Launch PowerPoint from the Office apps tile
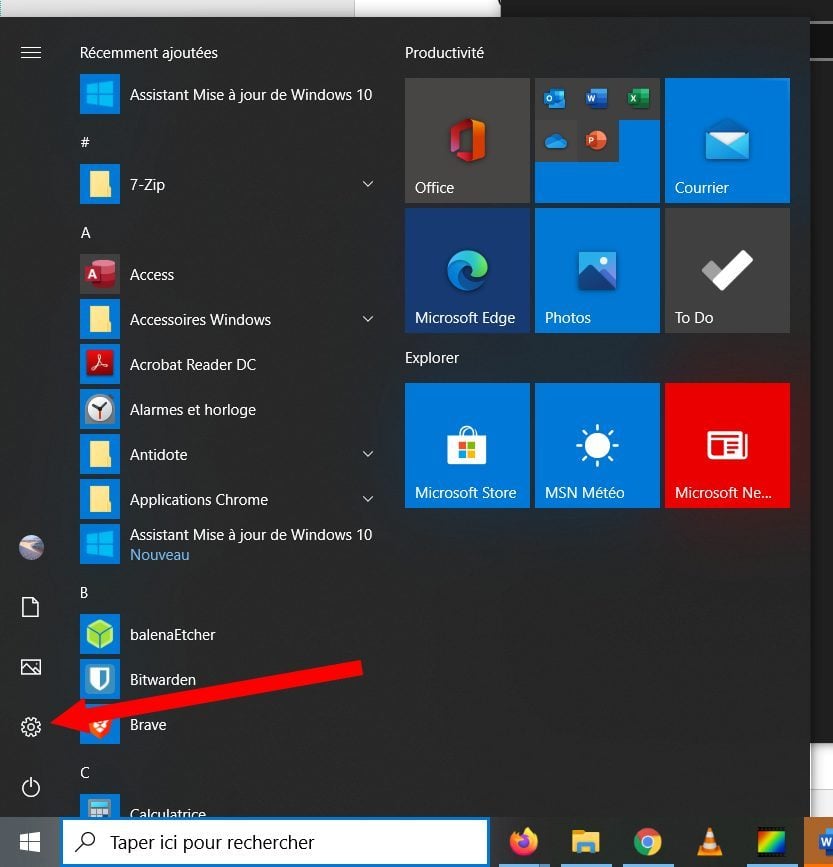This screenshot has width=833, height=867. (x=597, y=141)
